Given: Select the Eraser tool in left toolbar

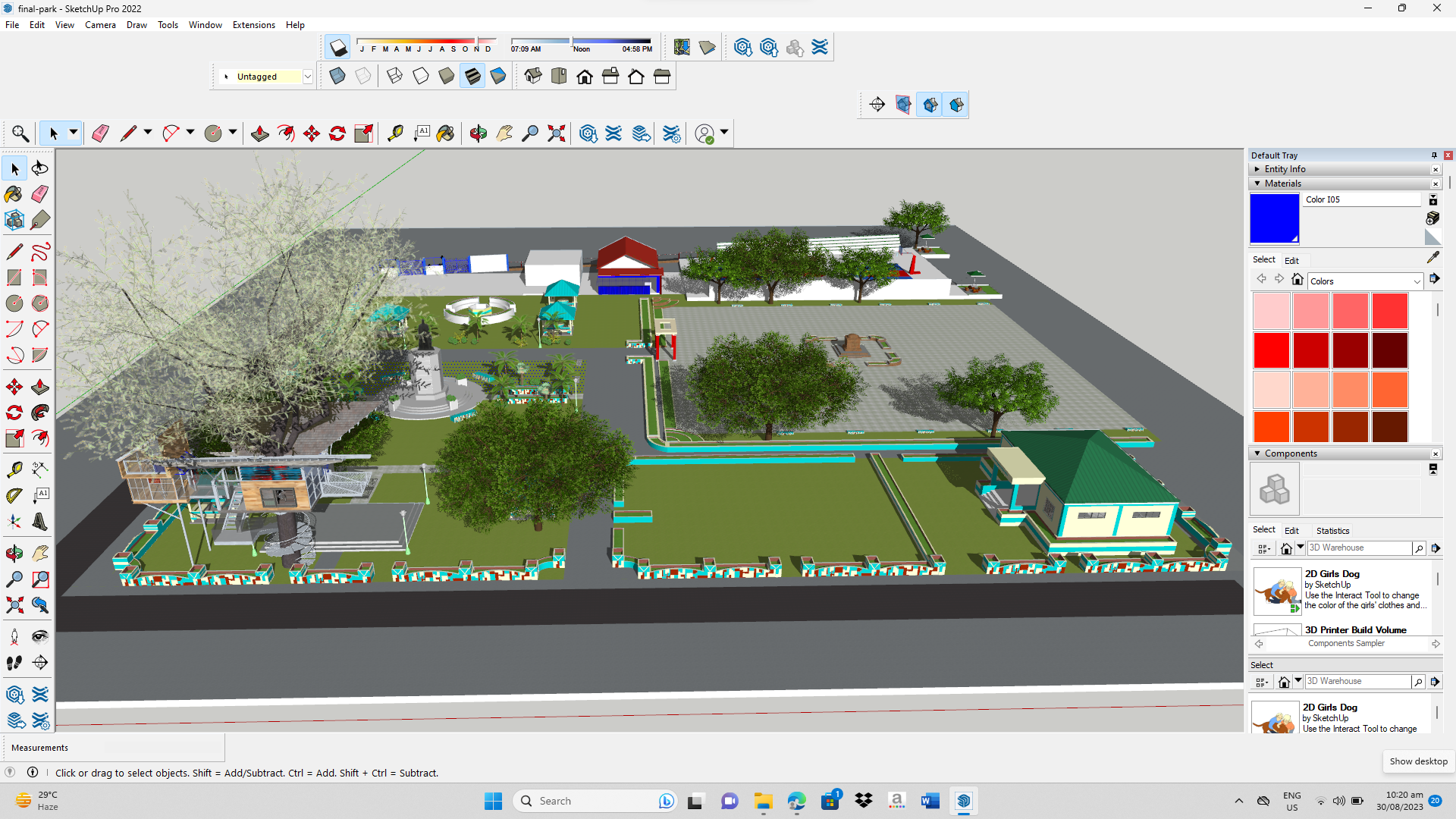Looking at the screenshot, I should tap(40, 194).
